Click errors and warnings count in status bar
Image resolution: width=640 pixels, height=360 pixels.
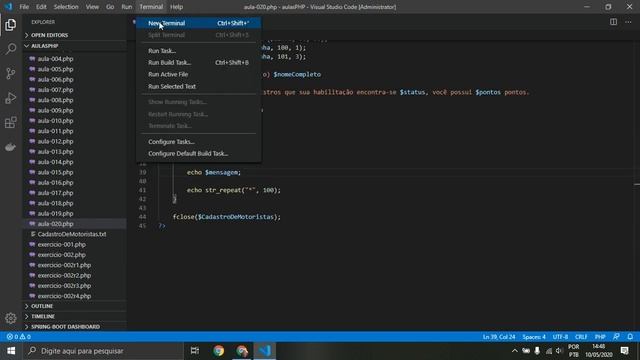(19, 337)
